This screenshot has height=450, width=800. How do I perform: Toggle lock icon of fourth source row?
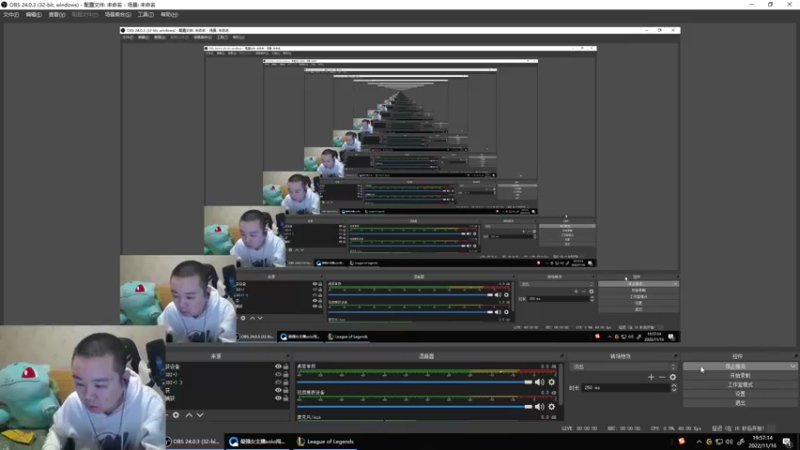[286, 390]
